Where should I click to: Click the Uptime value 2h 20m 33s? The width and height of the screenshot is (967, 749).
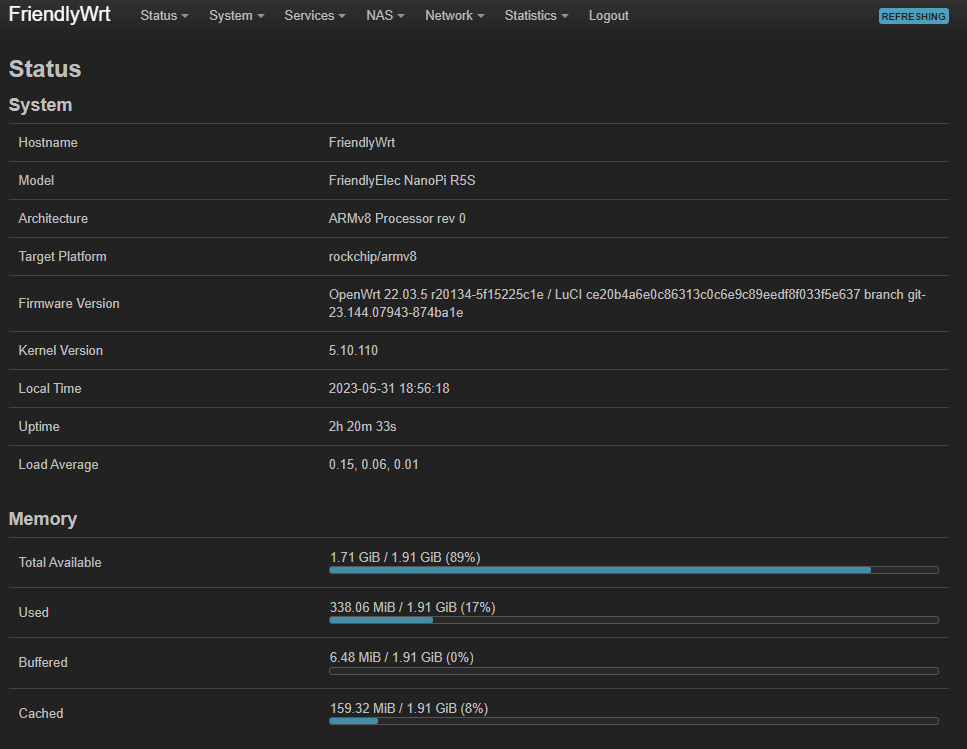point(362,427)
